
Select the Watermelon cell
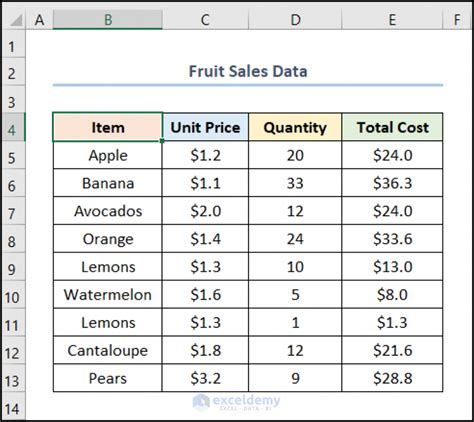(108, 295)
